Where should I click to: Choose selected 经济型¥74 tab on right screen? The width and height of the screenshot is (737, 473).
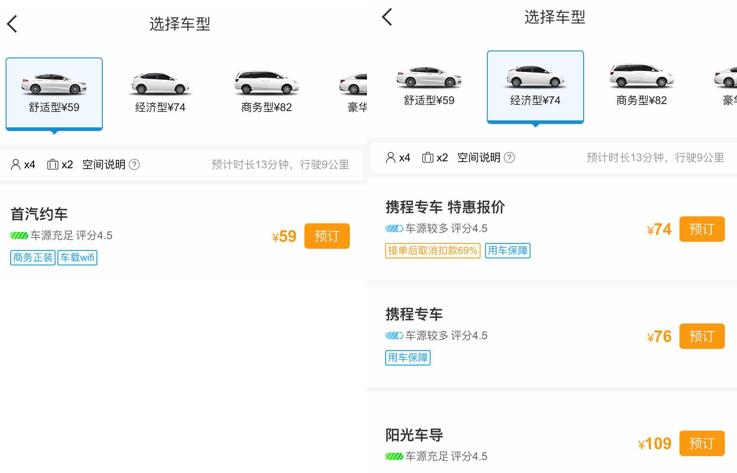pyautogui.click(x=535, y=87)
